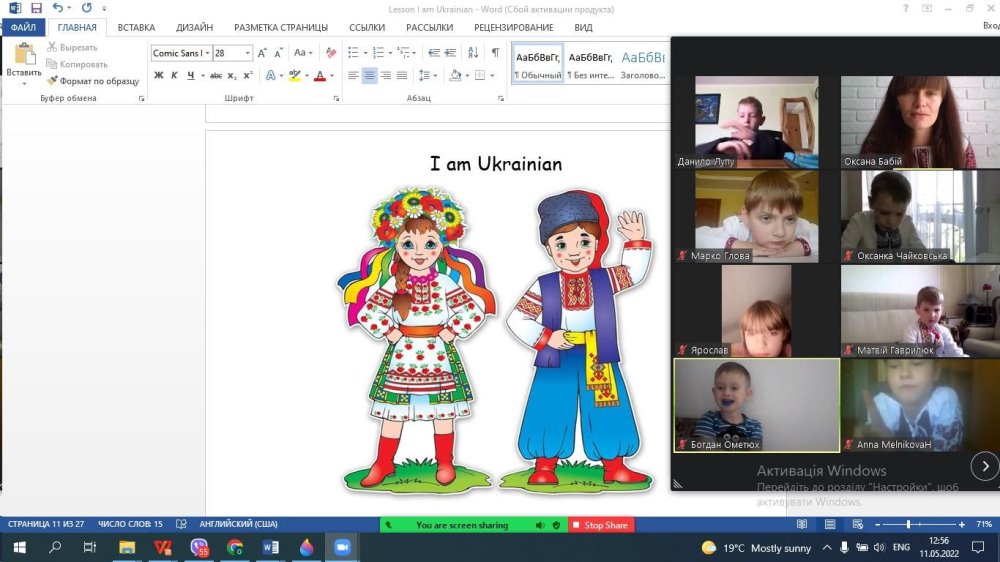Undo last action in quick access toolbar
Image resolution: width=1000 pixels, height=562 pixels.
pyautogui.click(x=57, y=8)
